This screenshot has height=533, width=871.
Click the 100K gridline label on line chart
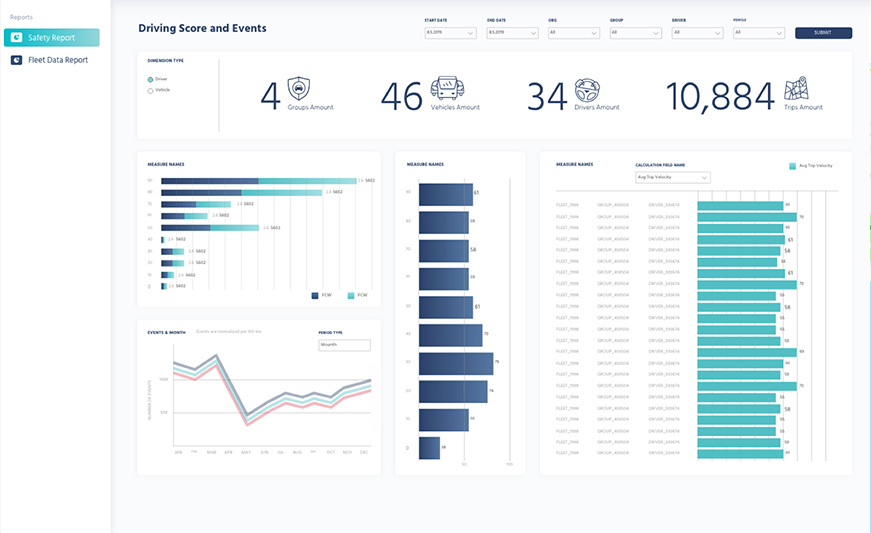(164, 380)
